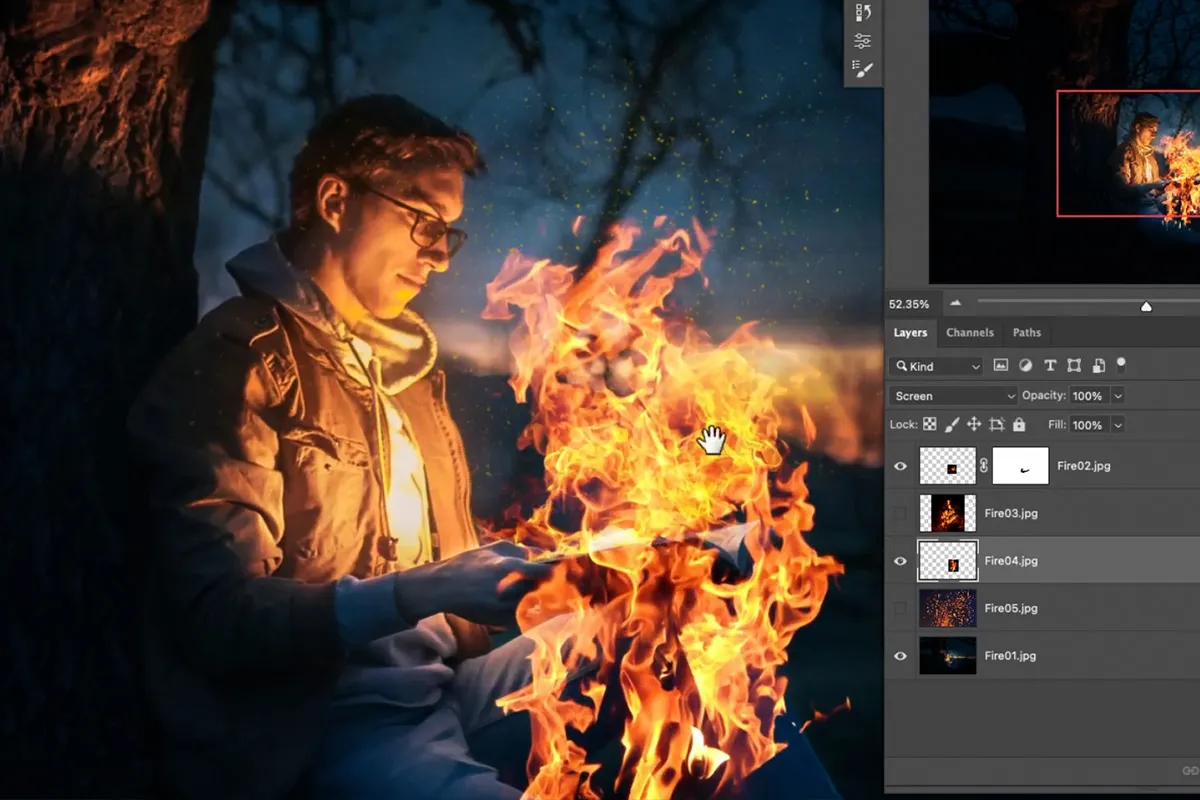Open the Fill percentage dropdown

click(x=1117, y=425)
